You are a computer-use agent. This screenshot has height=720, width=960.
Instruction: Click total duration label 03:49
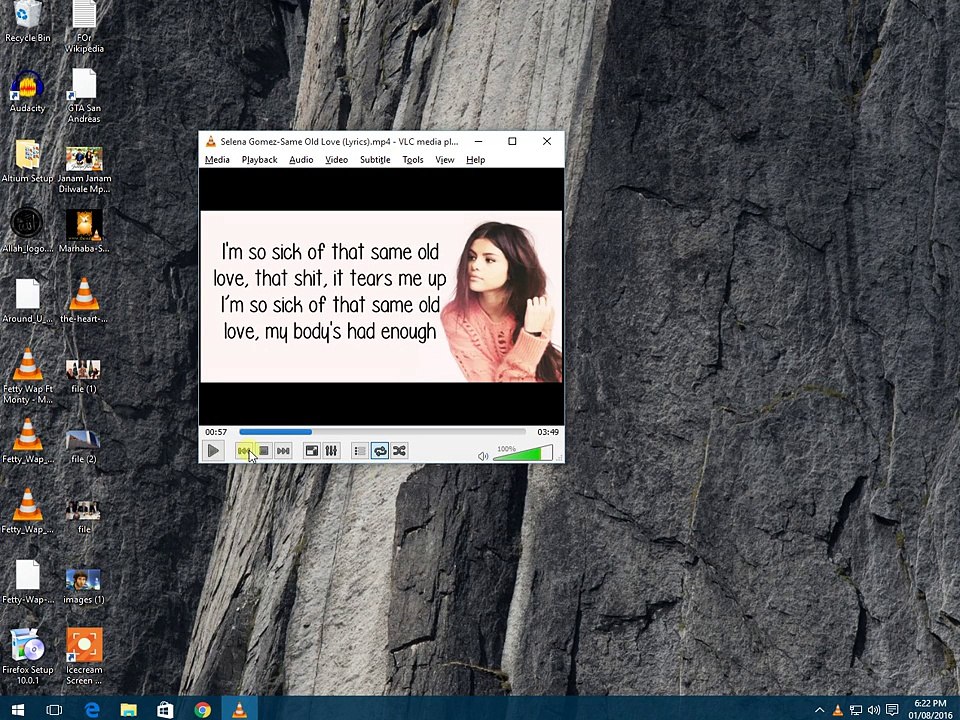click(x=548, y=432)
